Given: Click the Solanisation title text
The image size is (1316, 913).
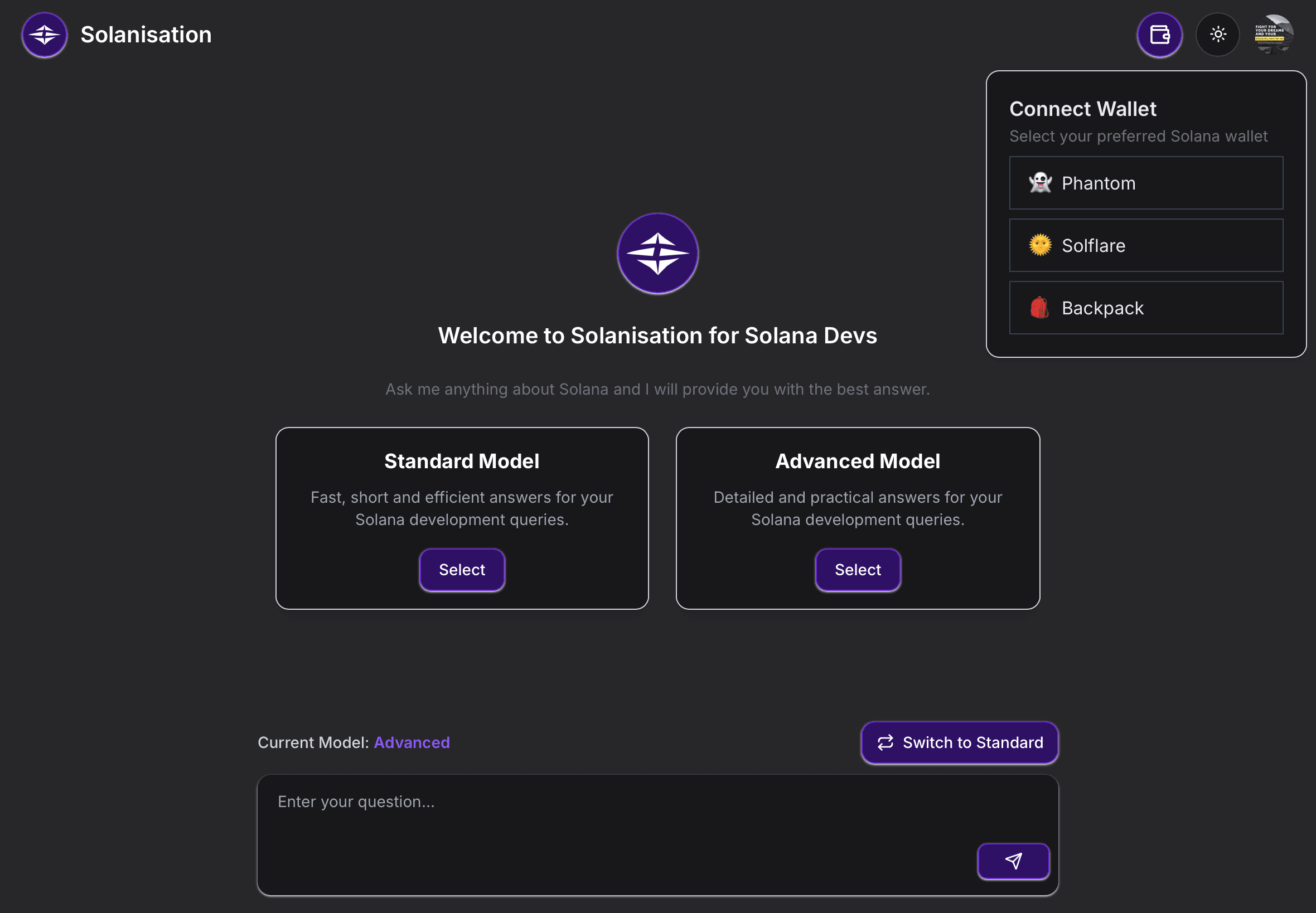Looking at the screenshot, I should click(146, 35).
